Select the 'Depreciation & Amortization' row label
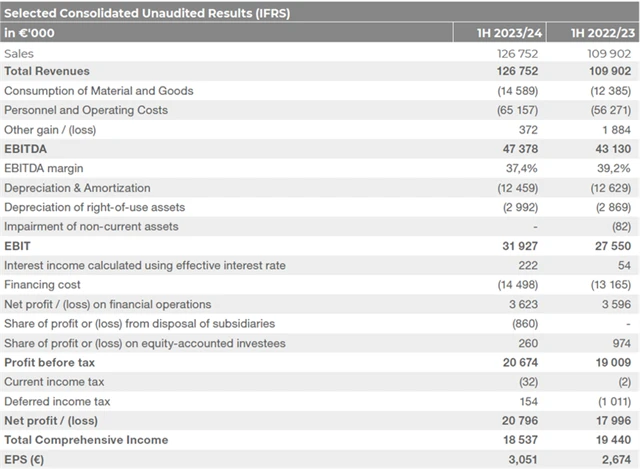The height and width of the screenshot is (469, 640). pyautogui.click(x=77, y=188)
